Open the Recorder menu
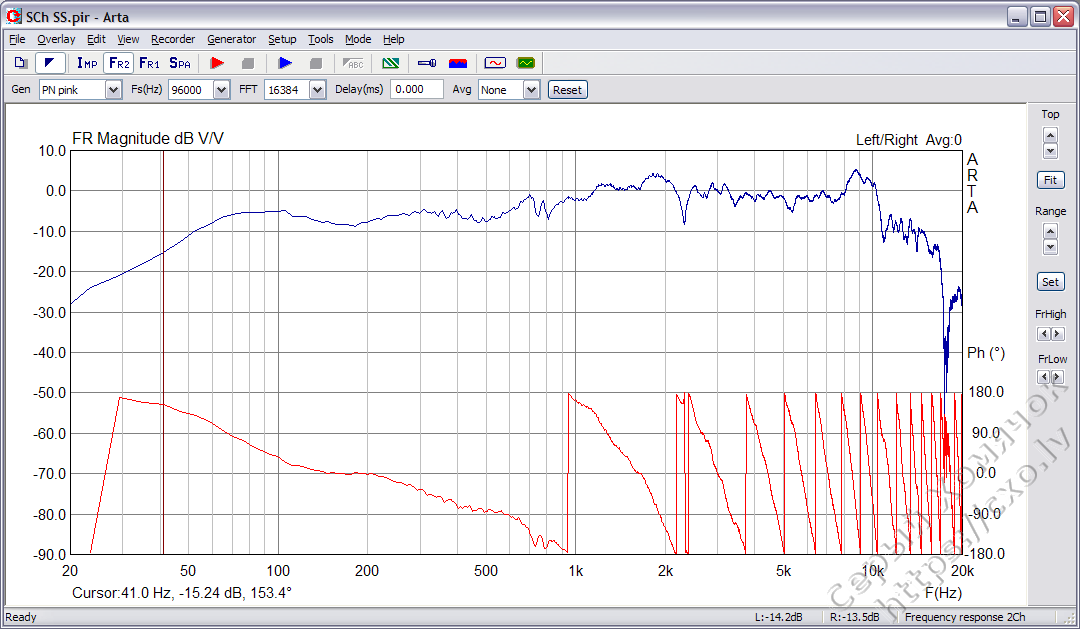 173,39
